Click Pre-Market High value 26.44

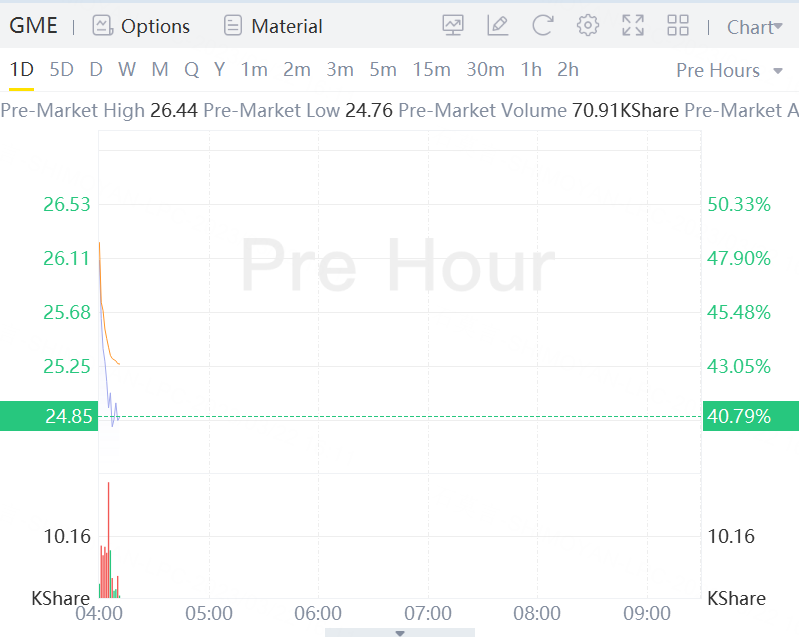(x=174, y=110)
